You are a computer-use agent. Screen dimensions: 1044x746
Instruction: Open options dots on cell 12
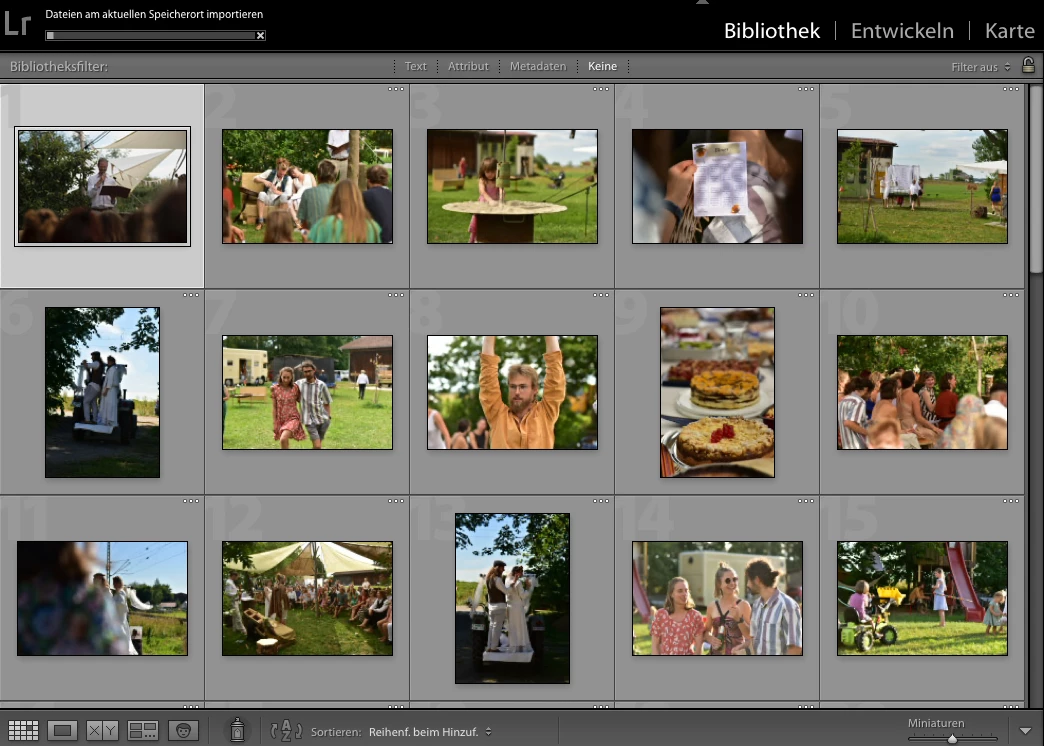[x=395, y=501]
